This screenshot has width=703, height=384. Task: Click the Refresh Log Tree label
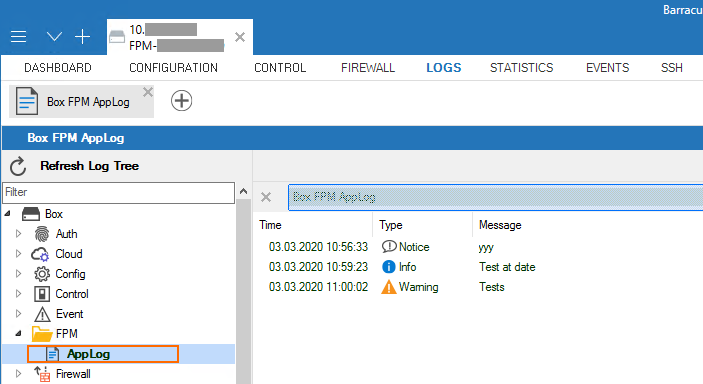(90, 166)
